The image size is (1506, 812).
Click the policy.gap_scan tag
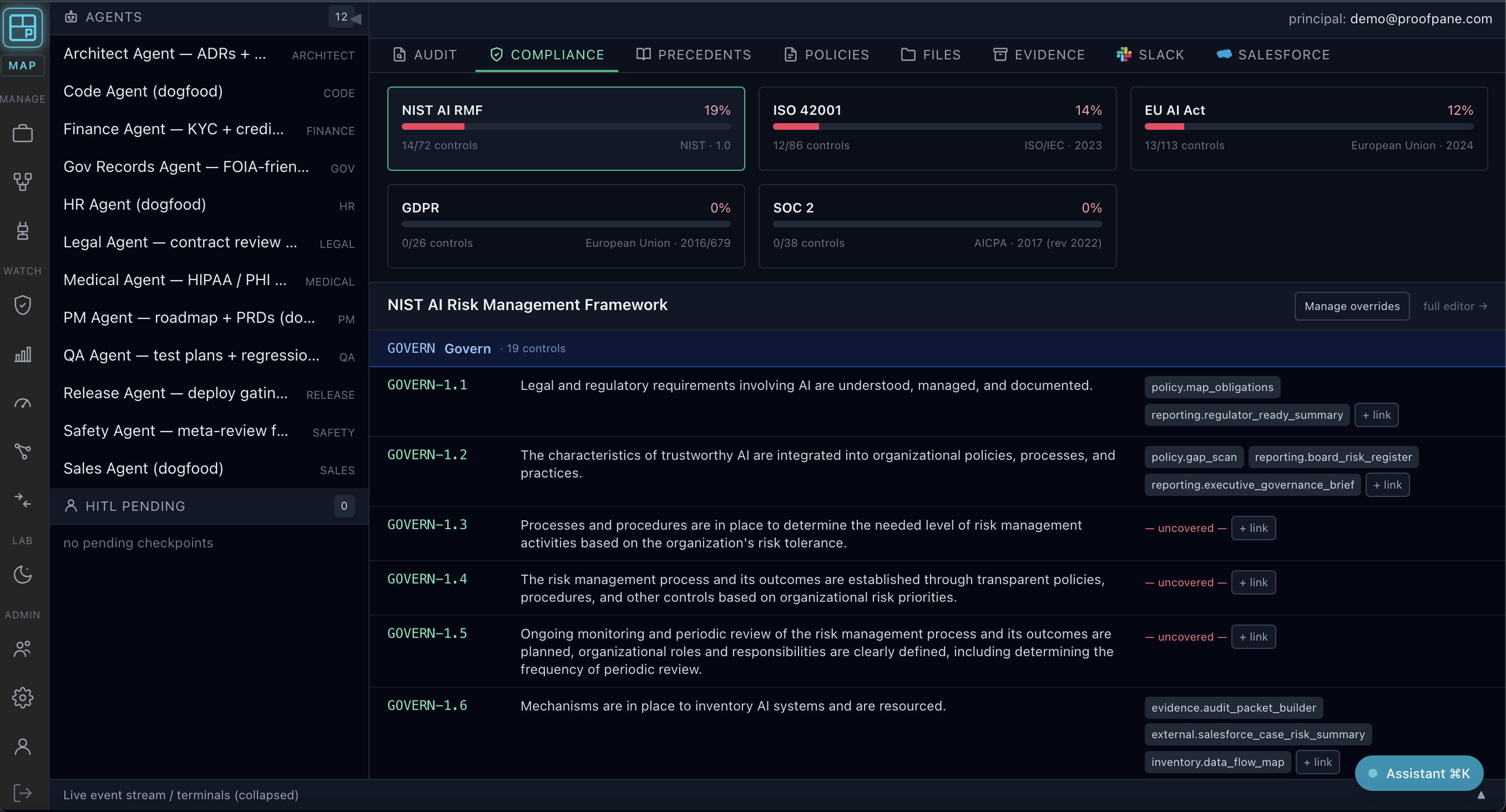(x=1194, y=457)
